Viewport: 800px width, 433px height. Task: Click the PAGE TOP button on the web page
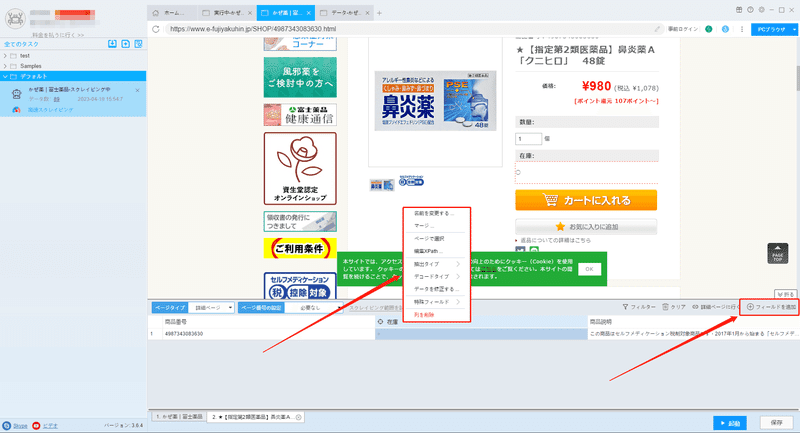(x=778, y=253)
